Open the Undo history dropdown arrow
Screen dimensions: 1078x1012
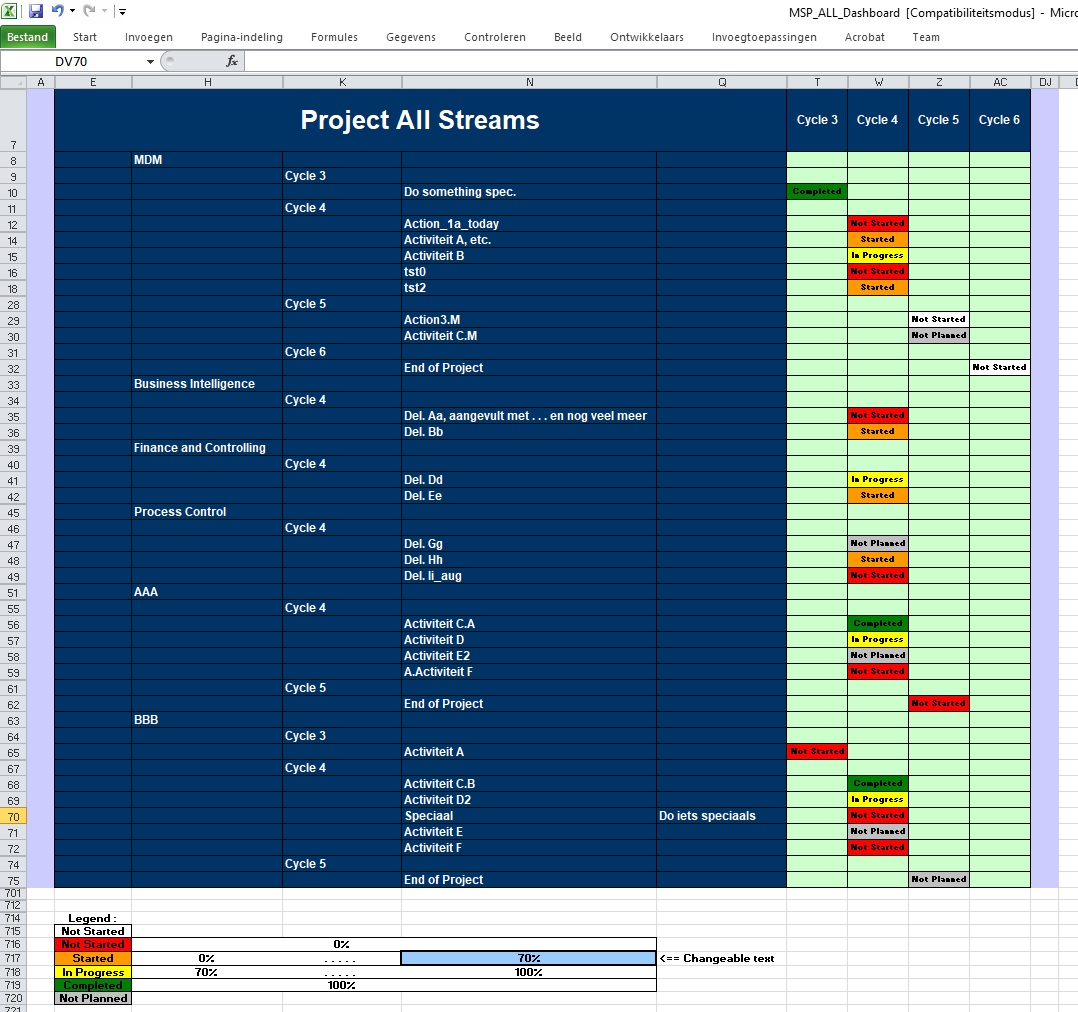point(72,12)
